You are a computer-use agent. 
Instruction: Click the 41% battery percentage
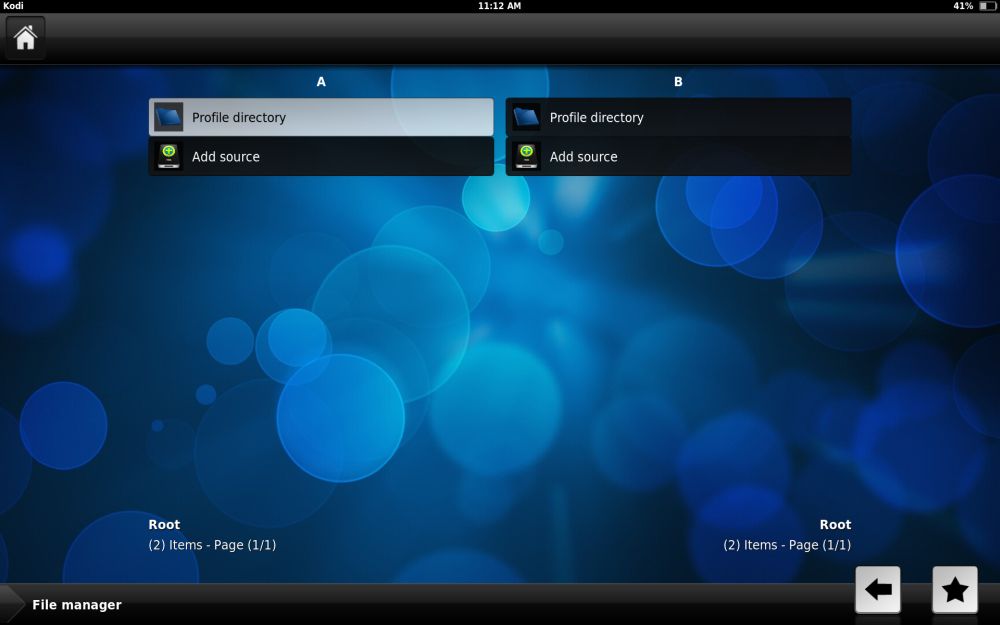[963, 6]
